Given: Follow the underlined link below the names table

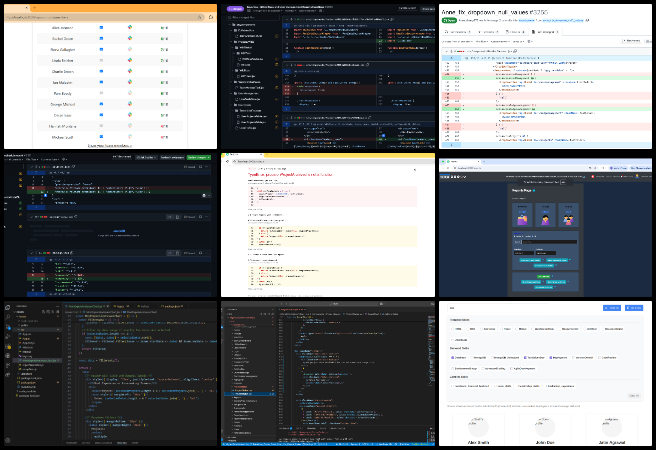Looking at the screenshot, I should (x=110, y=146).
